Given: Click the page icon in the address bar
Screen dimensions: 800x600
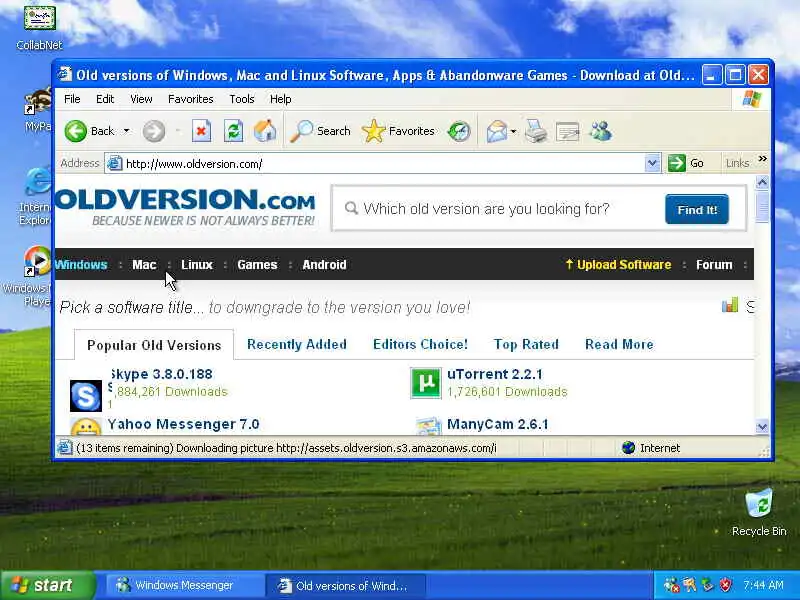Looking at the screenshot, I should pos(115,163).
